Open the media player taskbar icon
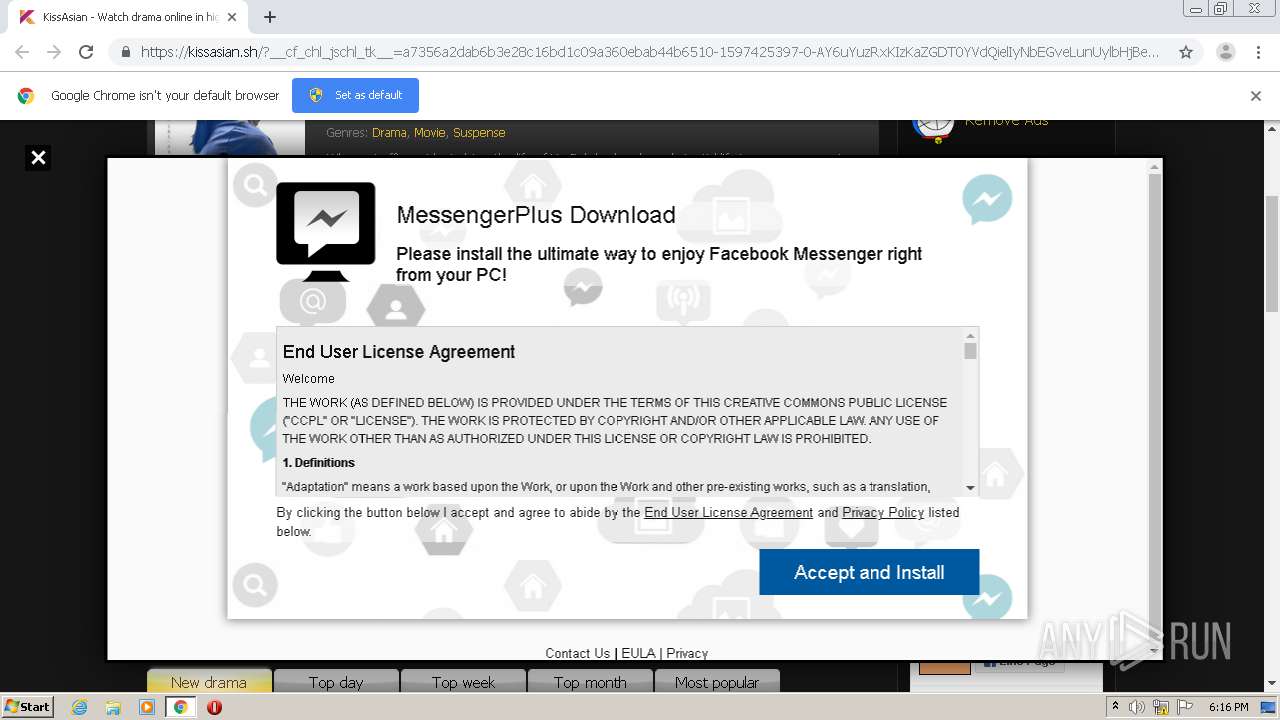This screenshot has height=720, width=1280. point(147,707)
